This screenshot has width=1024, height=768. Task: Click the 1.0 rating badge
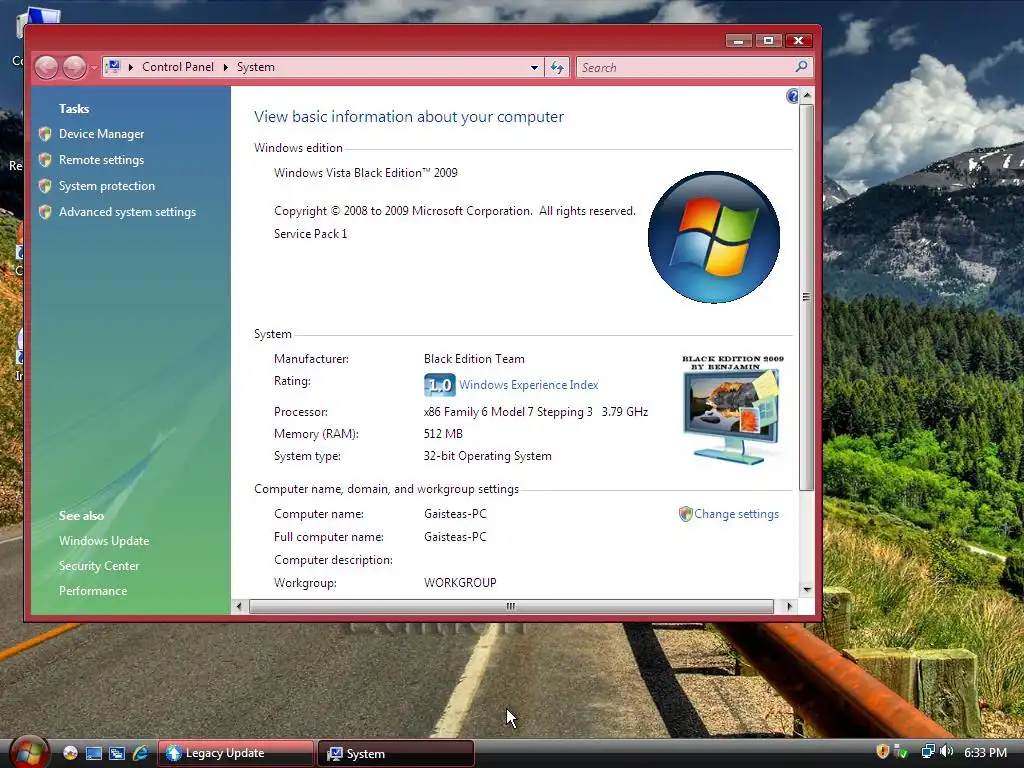440,385
